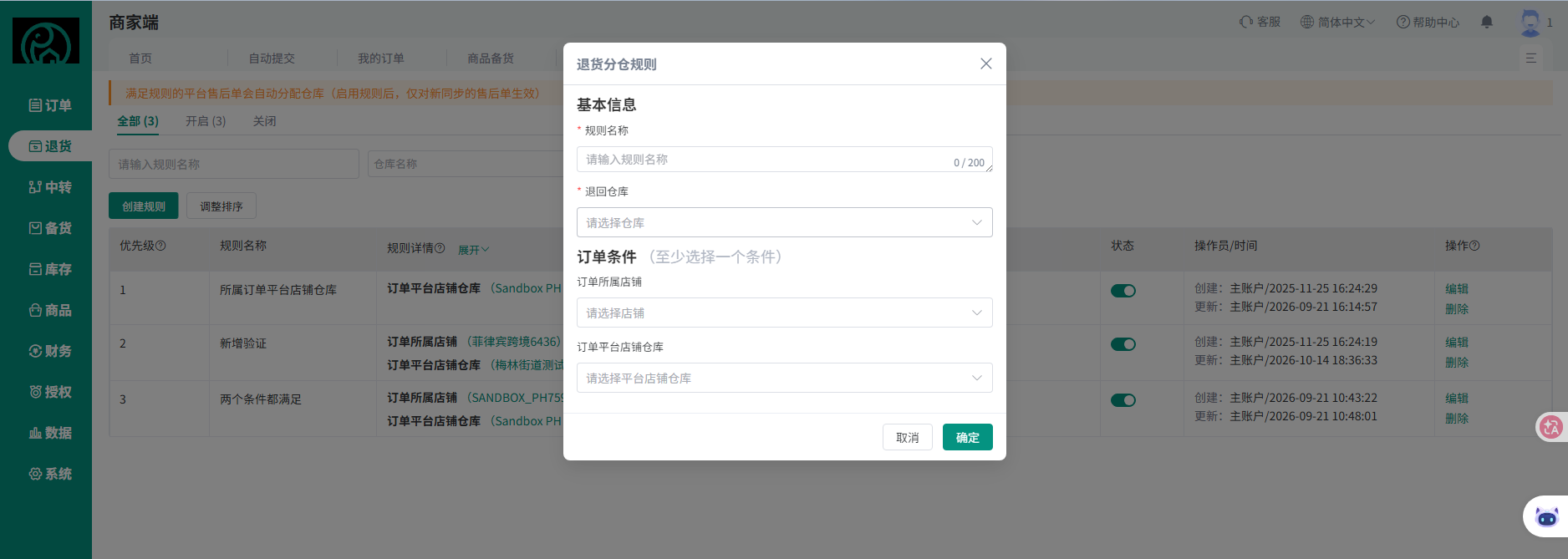Toggle status switch for rule 所属订单平台店铺仓库
The image size is (1568, 559).
[x=1123, y=291]
